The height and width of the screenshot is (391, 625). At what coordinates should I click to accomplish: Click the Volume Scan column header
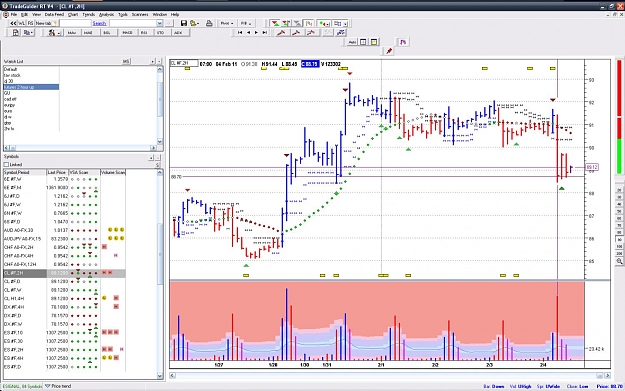click(x=113, y=172)
